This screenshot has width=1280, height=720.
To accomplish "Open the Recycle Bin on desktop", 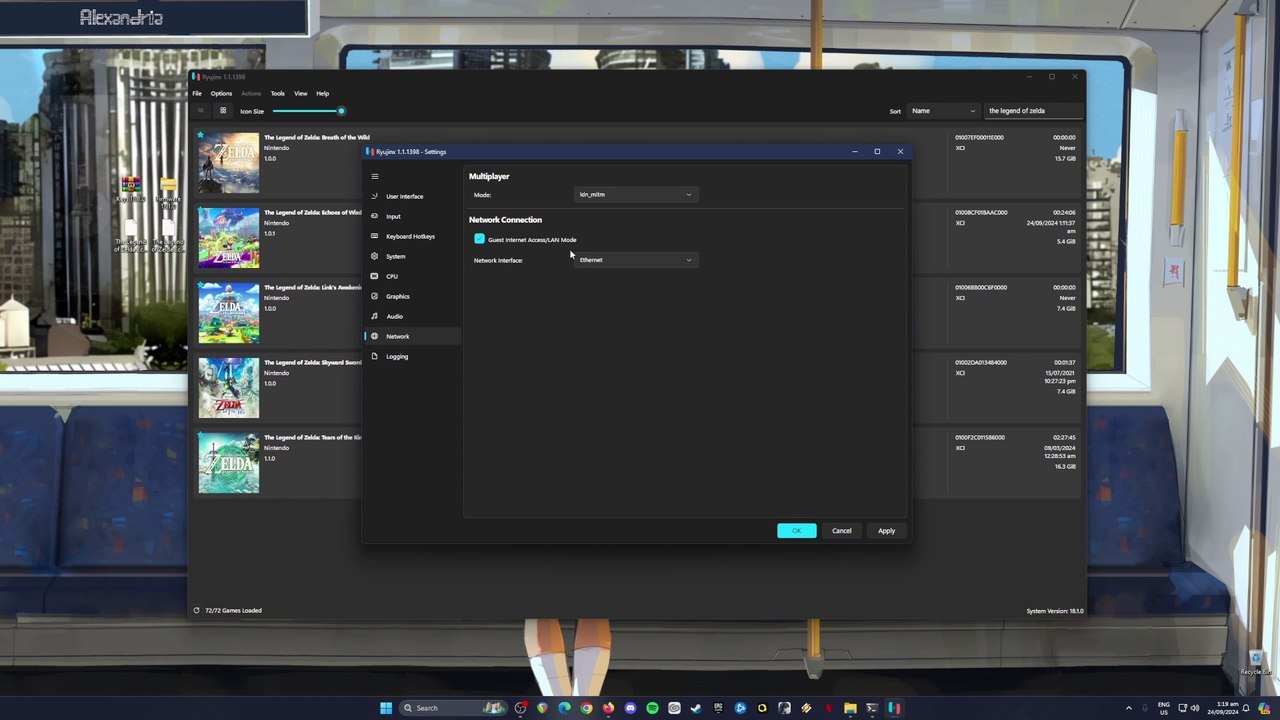I will (1255, 662).
